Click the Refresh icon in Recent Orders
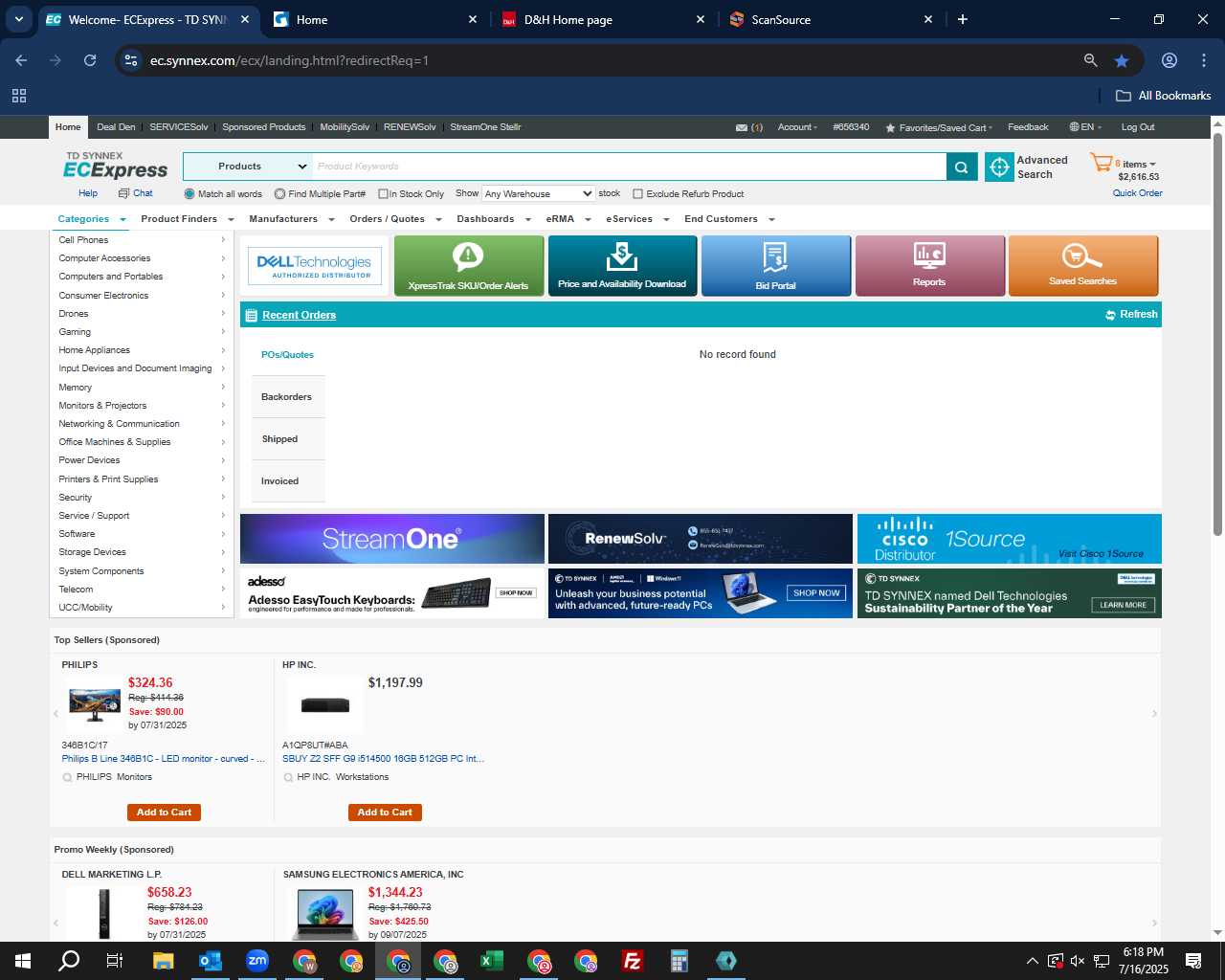 [1110, 315]
